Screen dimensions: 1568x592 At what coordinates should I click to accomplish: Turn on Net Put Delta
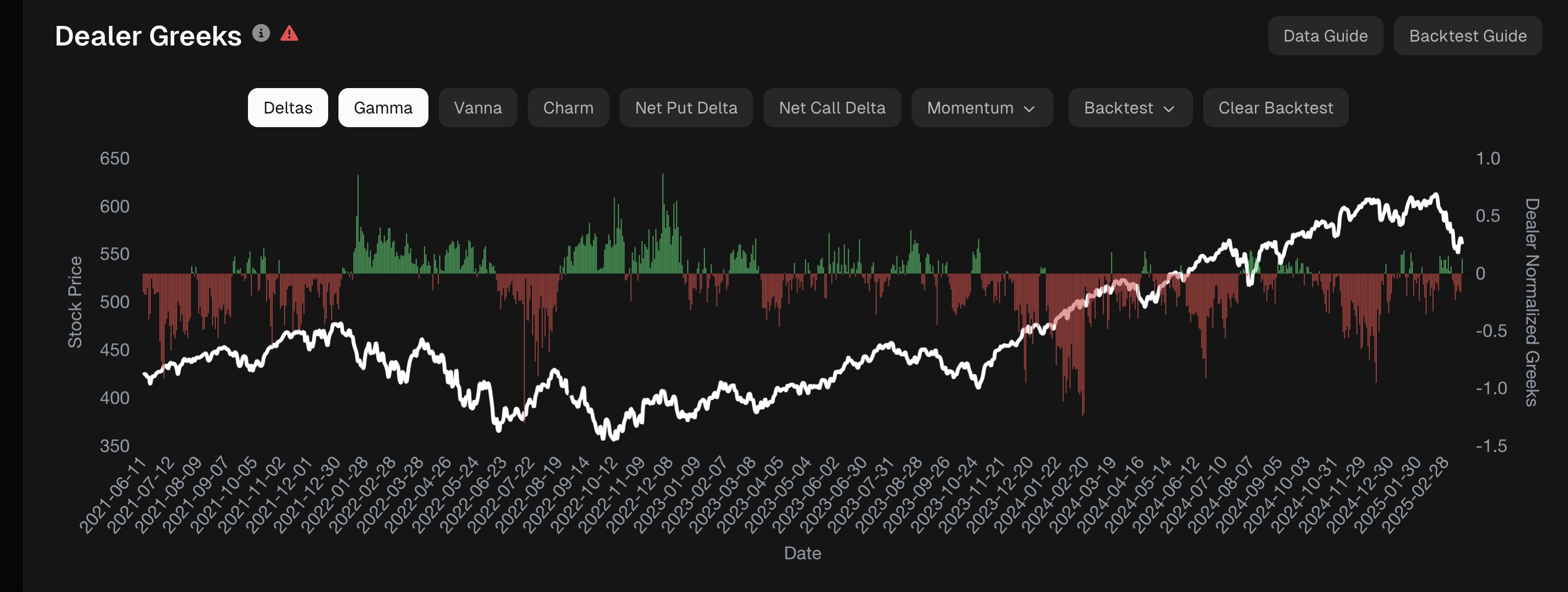pyautogui.click(x=686, y=108)
